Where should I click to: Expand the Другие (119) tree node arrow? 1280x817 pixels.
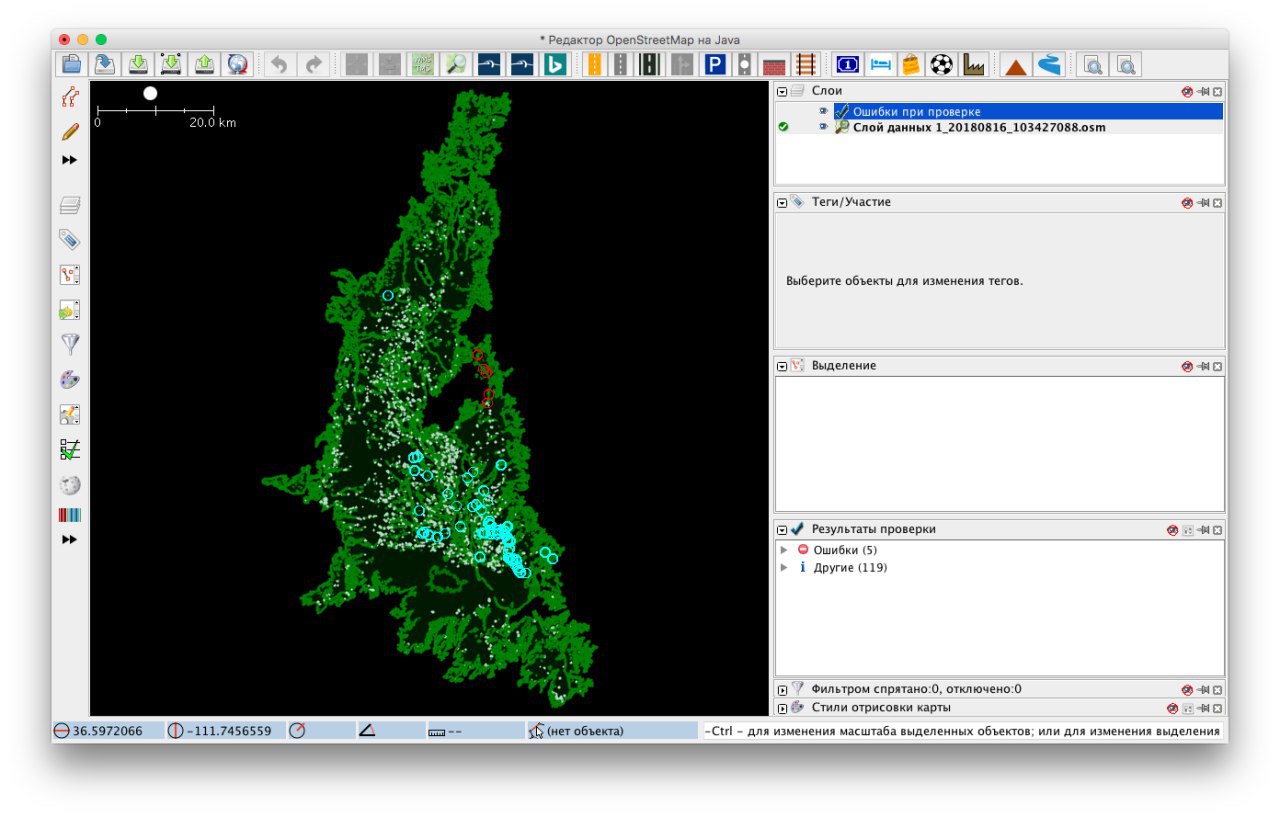tap(784, 568)
